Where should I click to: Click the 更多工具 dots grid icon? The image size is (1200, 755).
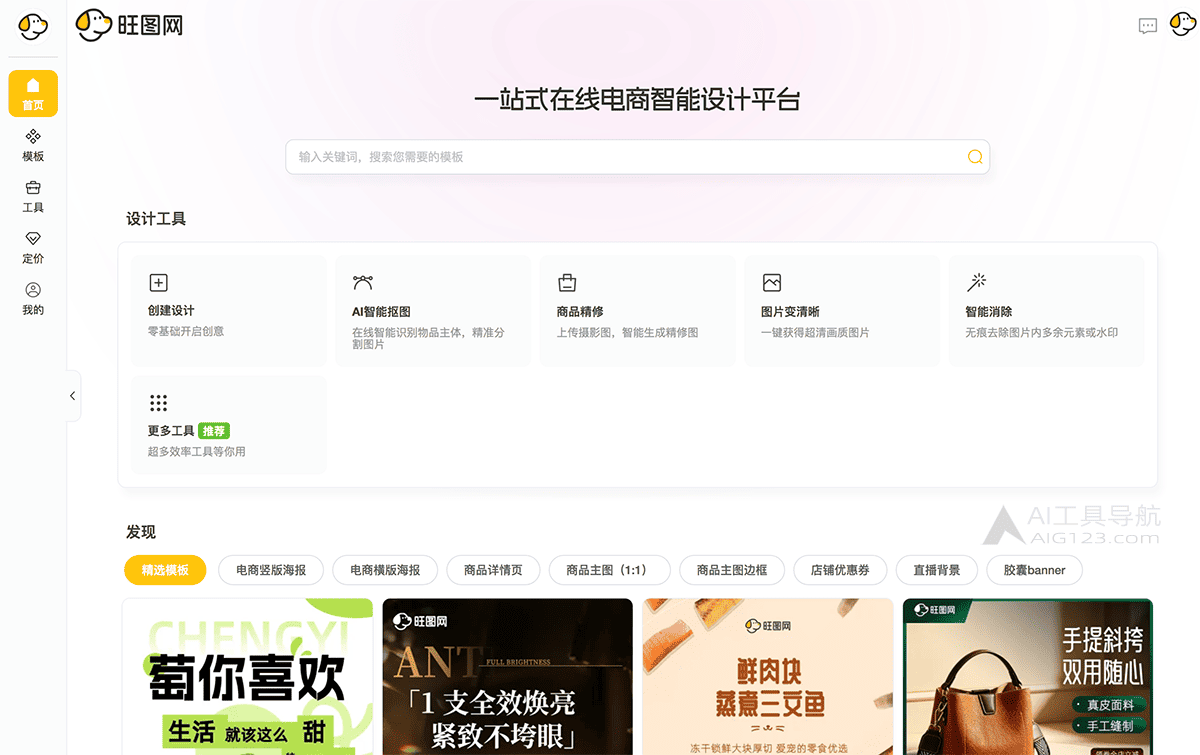tap(158, 403)
